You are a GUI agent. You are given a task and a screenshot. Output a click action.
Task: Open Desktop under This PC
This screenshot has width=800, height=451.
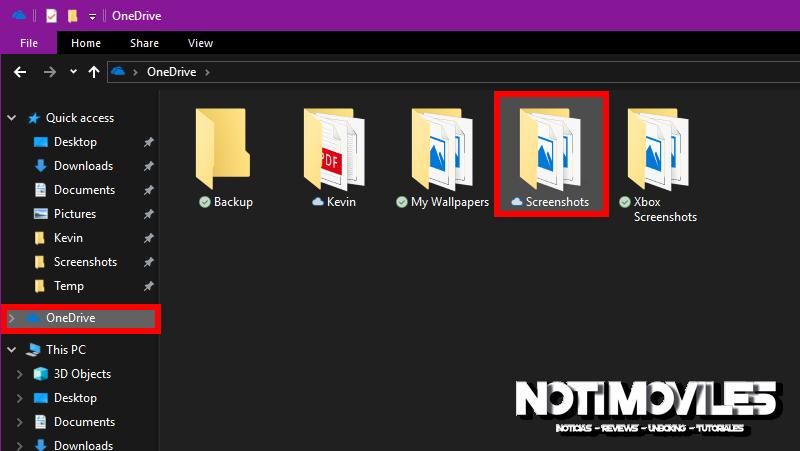coord(75,398)
